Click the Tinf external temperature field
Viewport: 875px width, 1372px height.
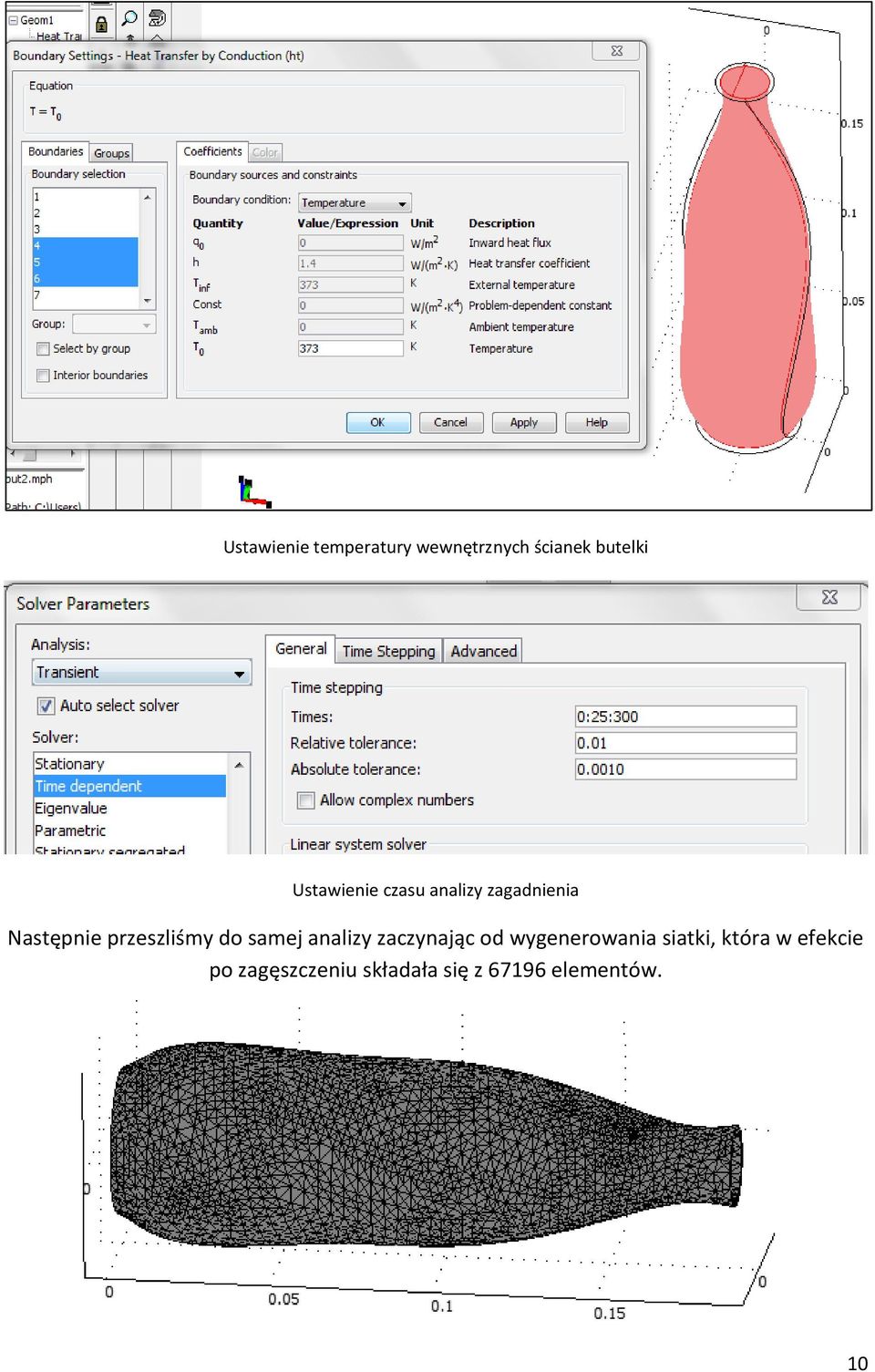351,284
